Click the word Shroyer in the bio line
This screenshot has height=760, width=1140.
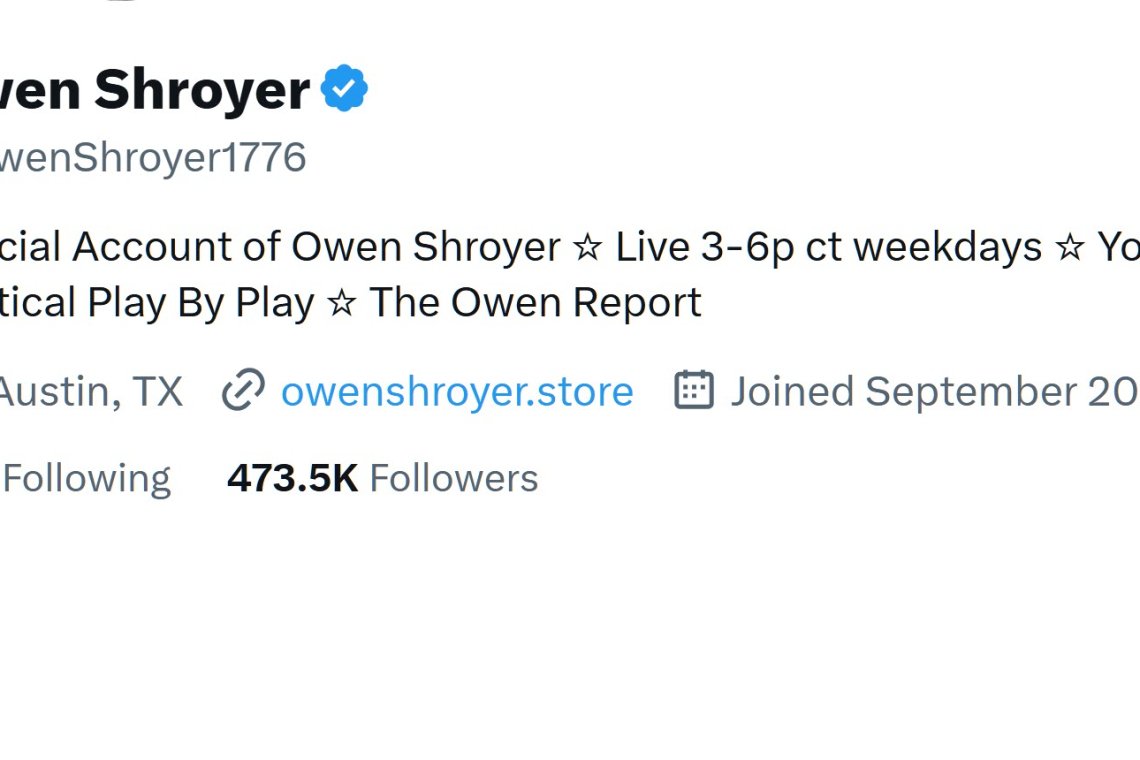(x=486, y=247)
